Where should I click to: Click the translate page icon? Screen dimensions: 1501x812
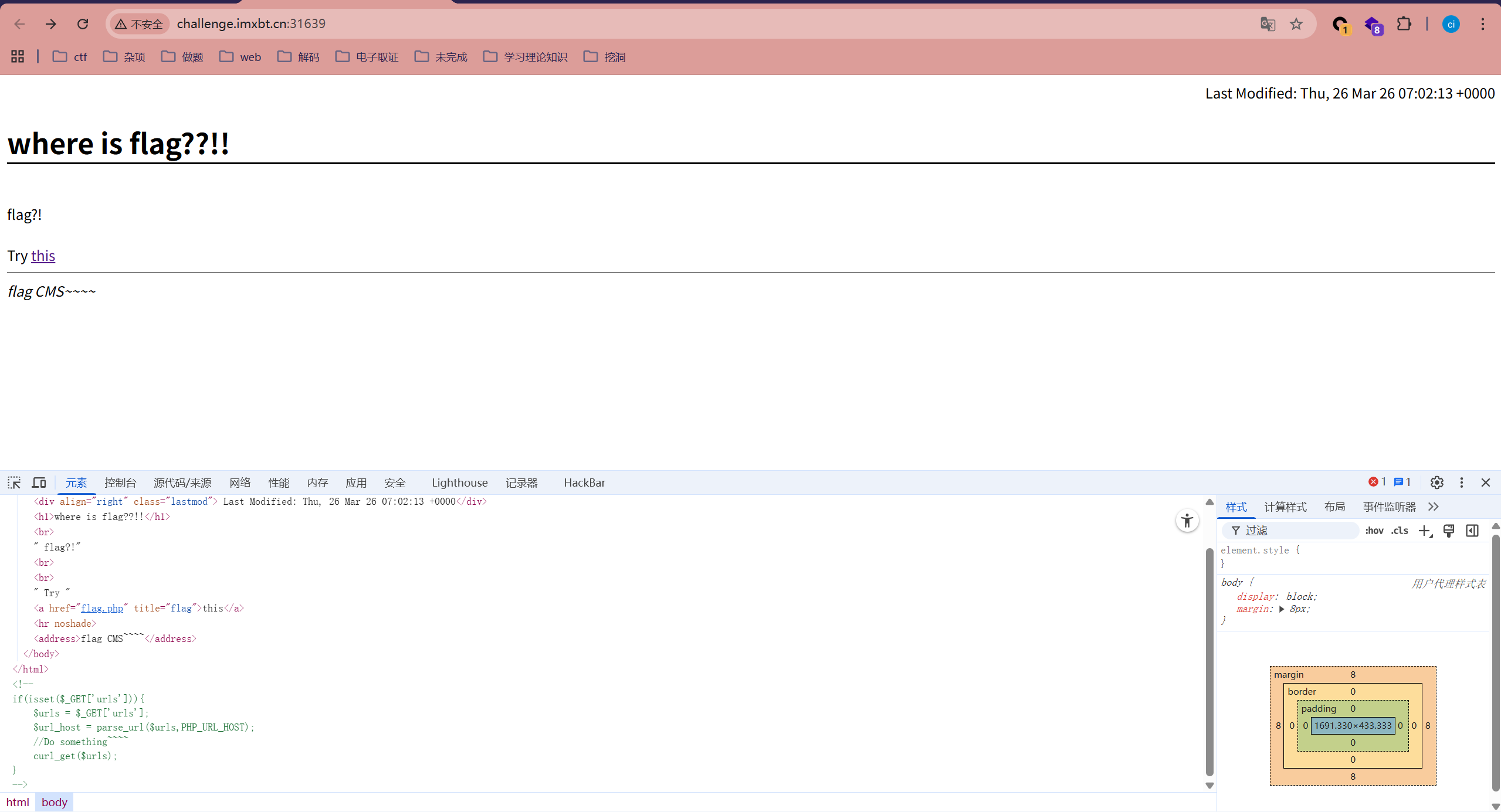1268,24
